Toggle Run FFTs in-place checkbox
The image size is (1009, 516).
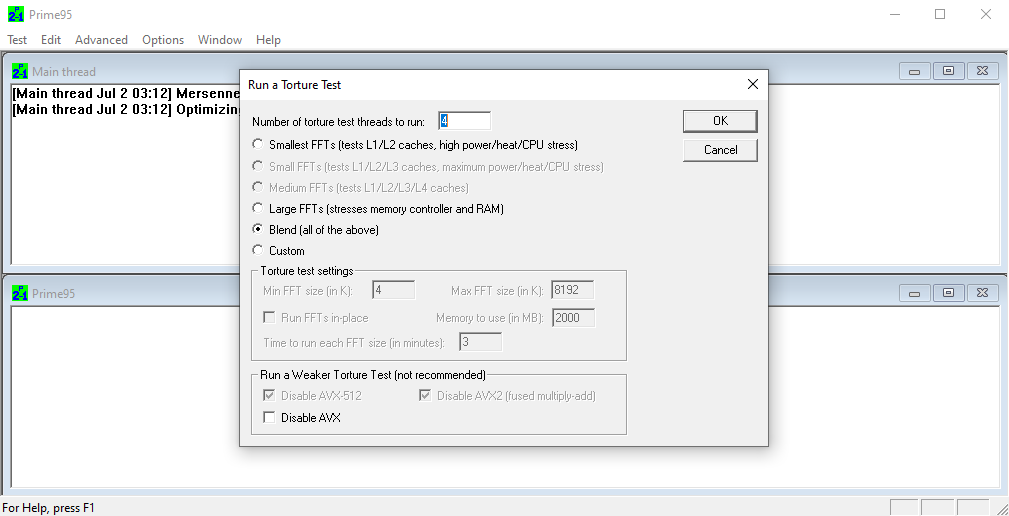click(x=316, y=318)
